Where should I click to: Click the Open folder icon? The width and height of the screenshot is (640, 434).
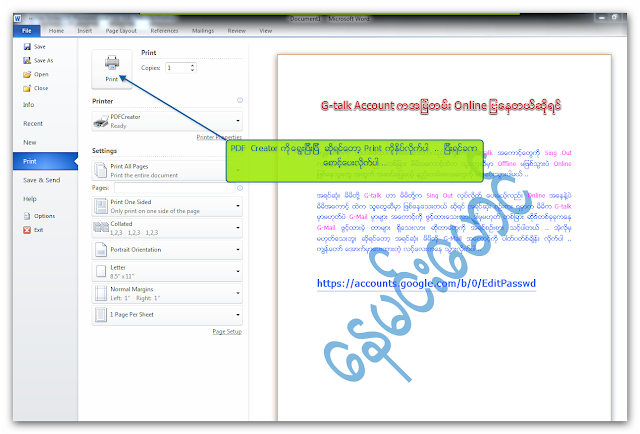tap(27, 74)
